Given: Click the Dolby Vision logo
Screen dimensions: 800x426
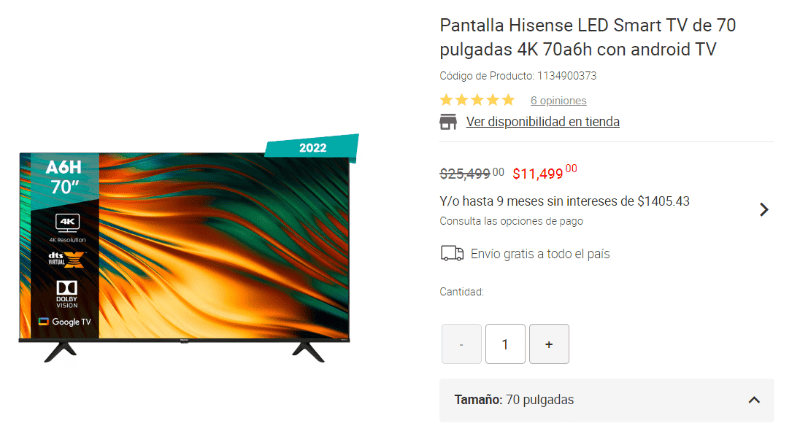Looking at the screenshot, I should tap(67, 294).
